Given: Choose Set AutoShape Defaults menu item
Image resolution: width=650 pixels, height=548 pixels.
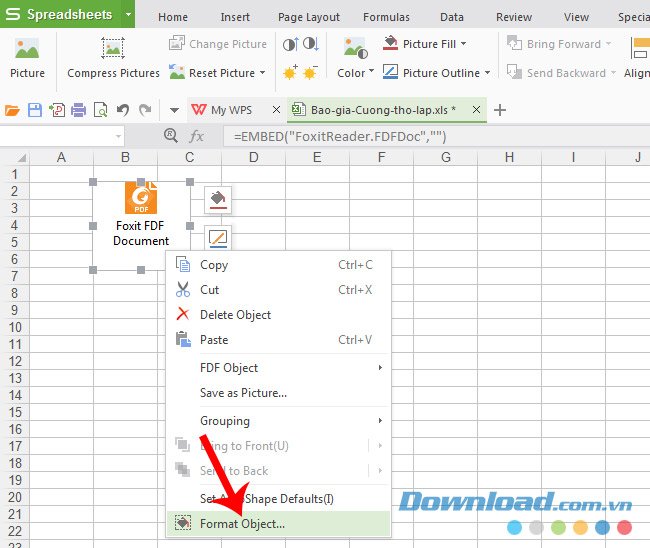Looking at the screenshot, I should [x=278, y=499].
